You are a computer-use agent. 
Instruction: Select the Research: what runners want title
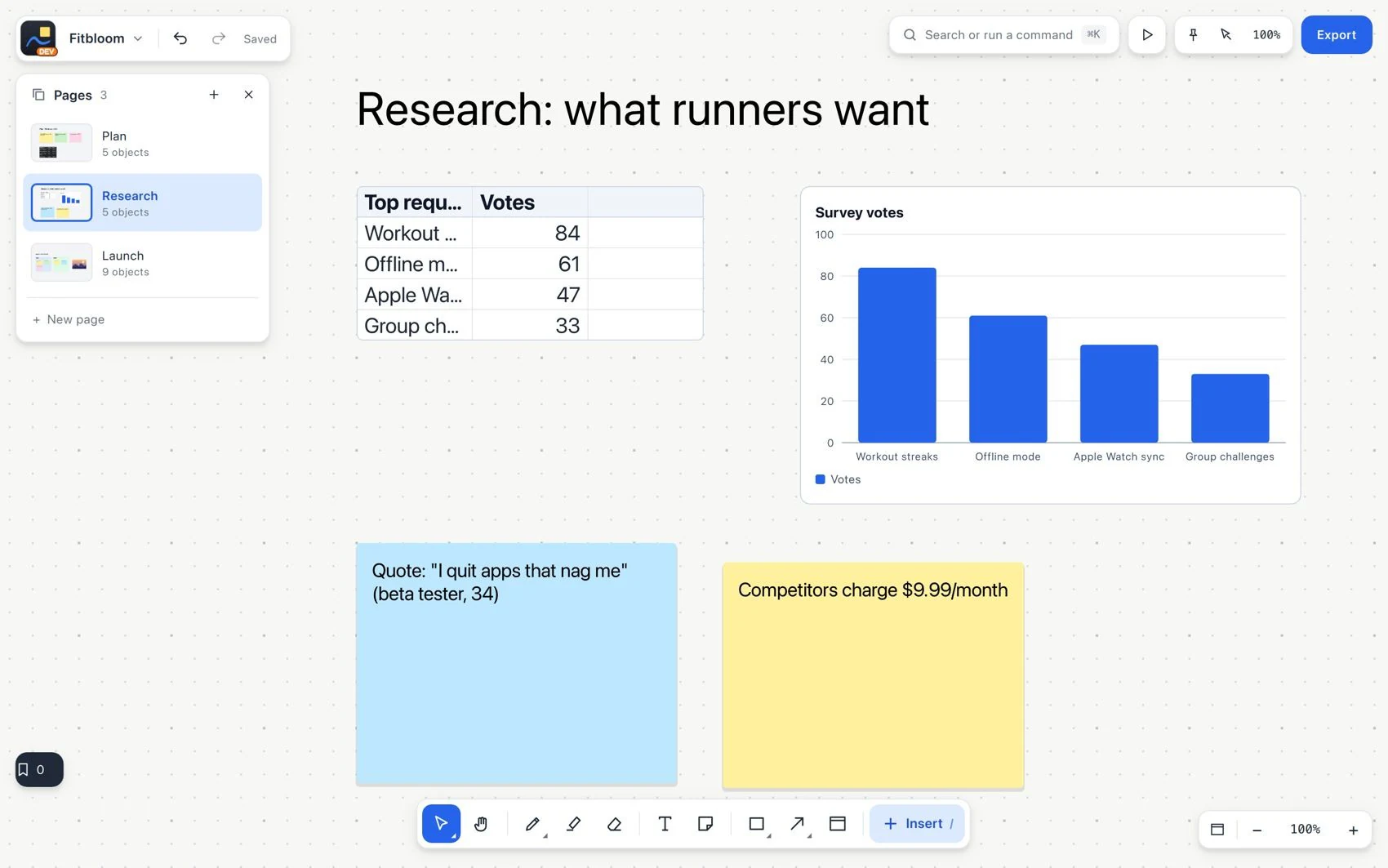(643, 109)
